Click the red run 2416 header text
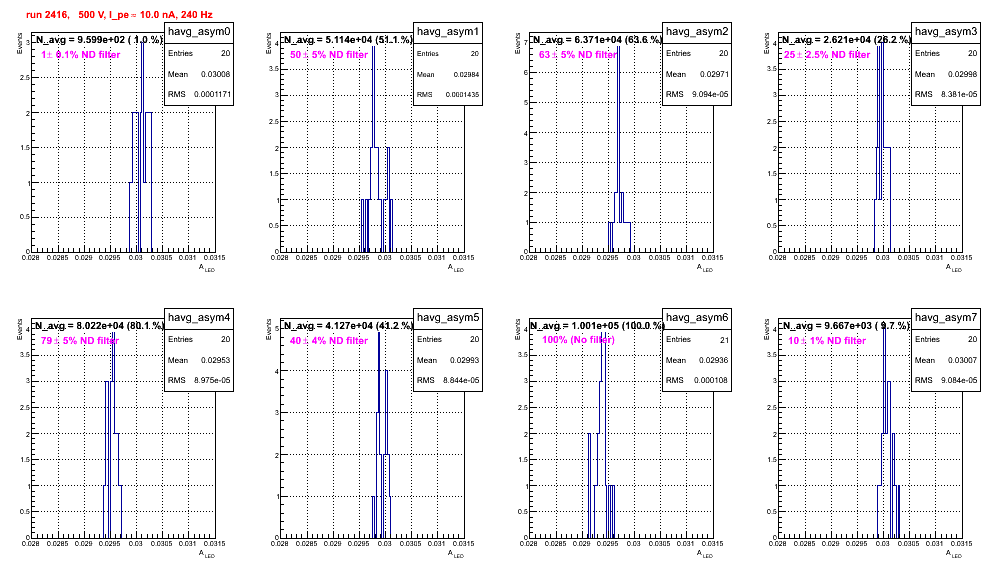The height and width of the screenshot is (572, 996). 119,14
